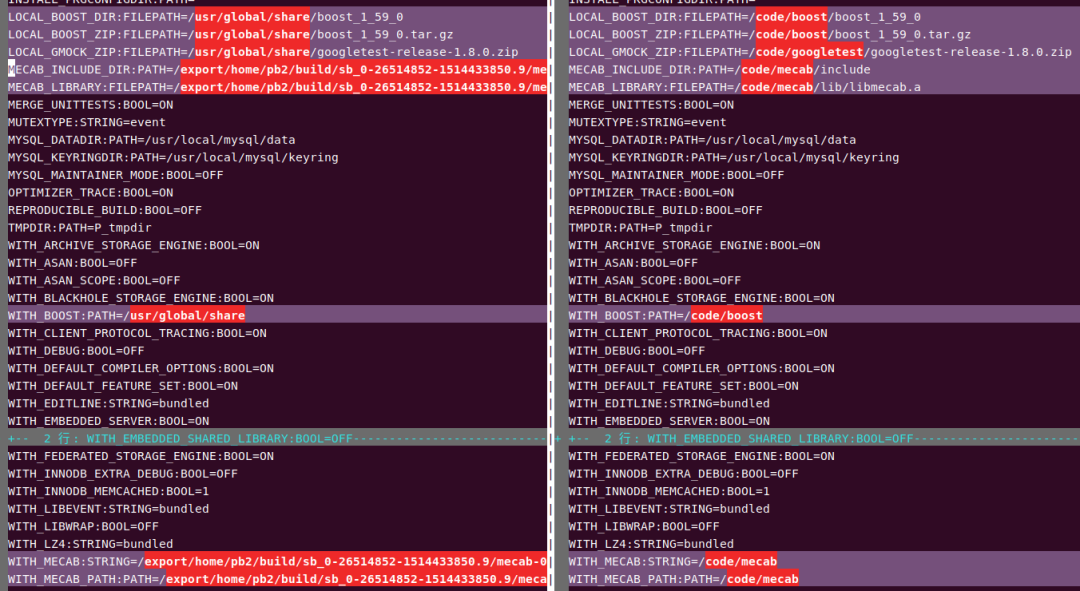This screenshot has height=591, width=1080.
Task: Select WITH_ASAN_SCOPE:BOOL=OFF in right pane
Action: [x=654, y=280]
